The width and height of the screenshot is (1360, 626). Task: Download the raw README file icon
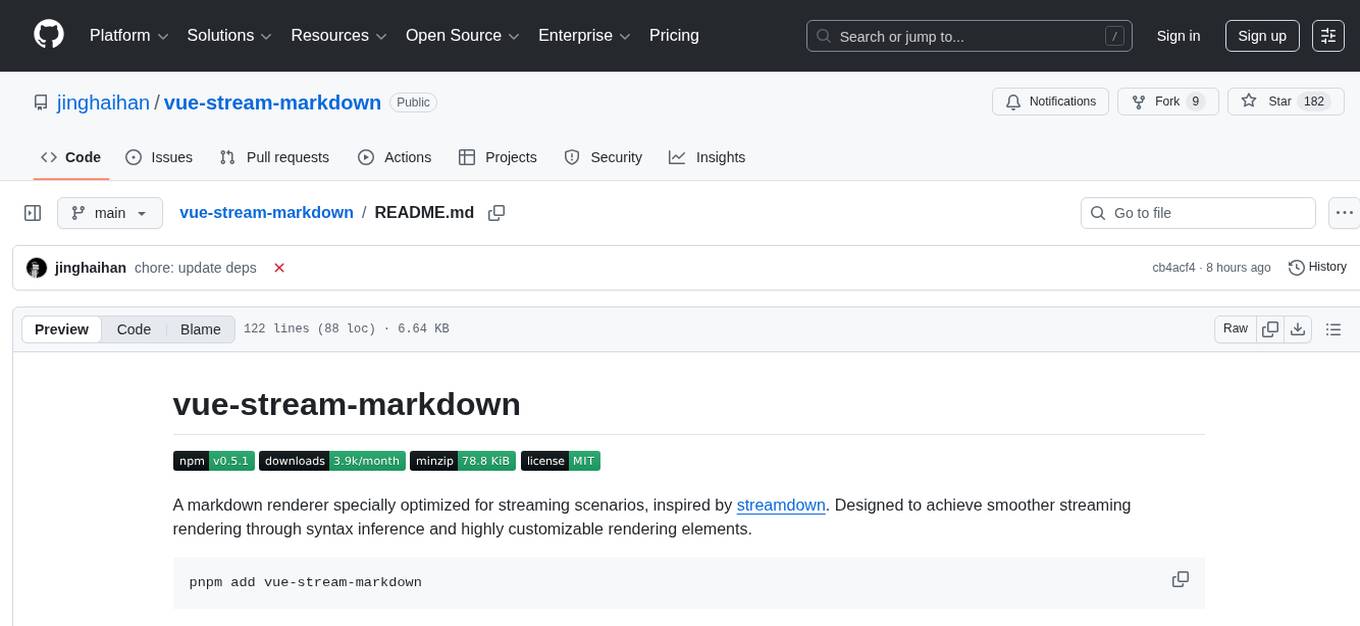pyautogui.click(x=1298, y=328)
